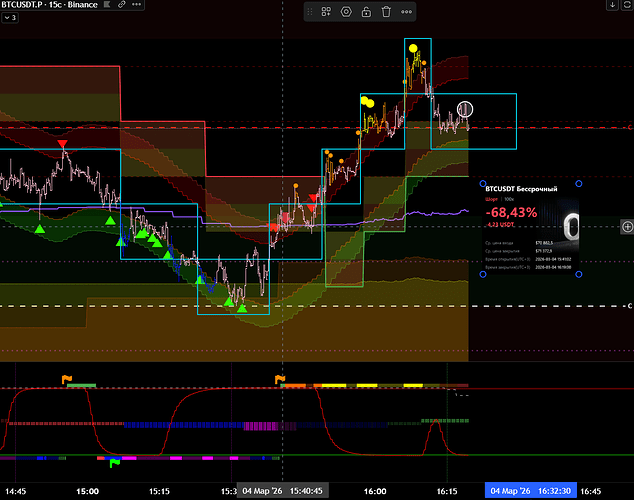Viewport: 634px width, 500px height.
Task: Click the BTCUSDT.P symbol title
Action: 30,6
